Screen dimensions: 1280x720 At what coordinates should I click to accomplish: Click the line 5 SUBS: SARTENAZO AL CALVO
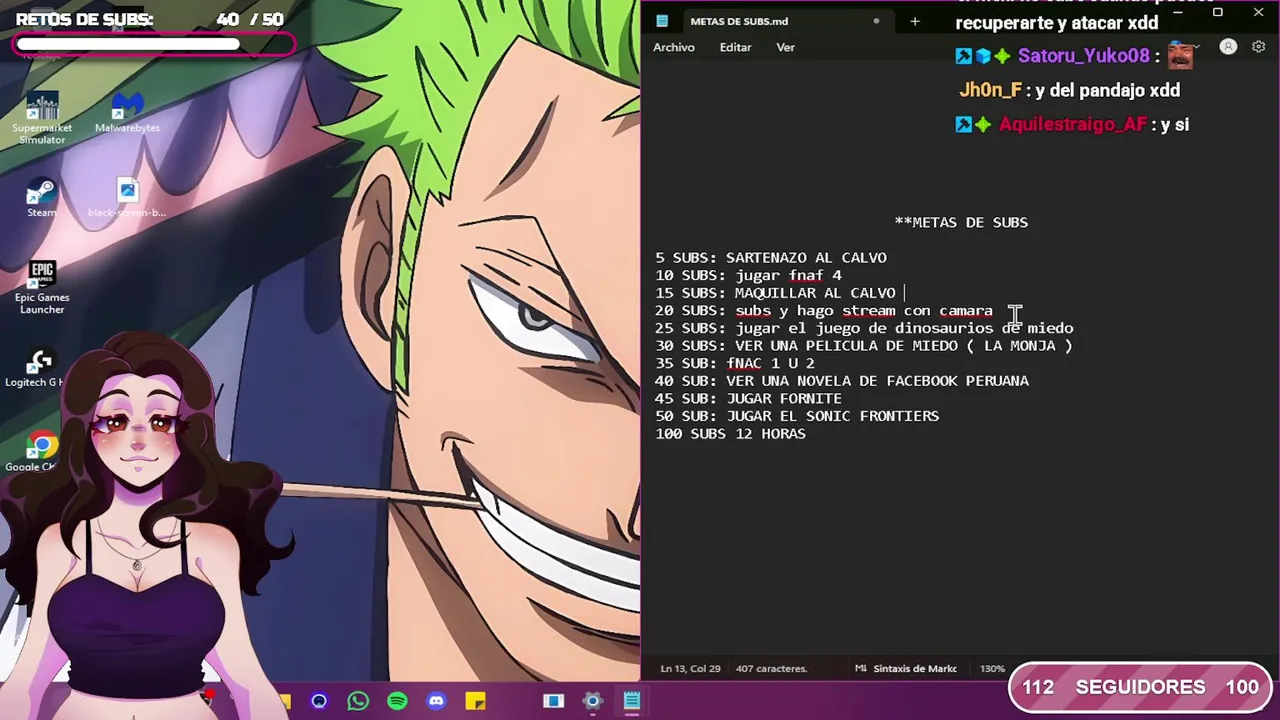(771, 258)
